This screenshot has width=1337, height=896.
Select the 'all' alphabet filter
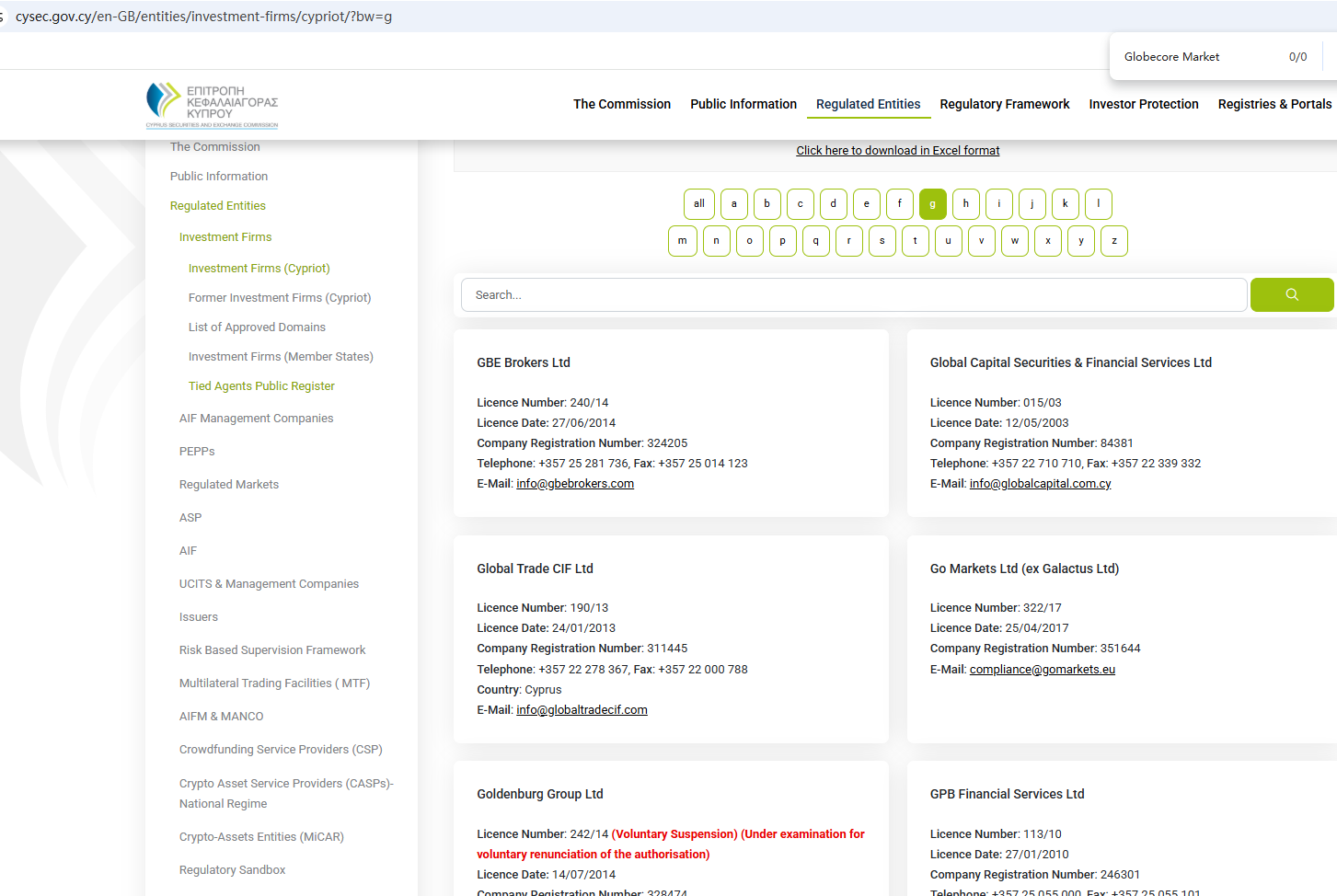pos(698,204)
